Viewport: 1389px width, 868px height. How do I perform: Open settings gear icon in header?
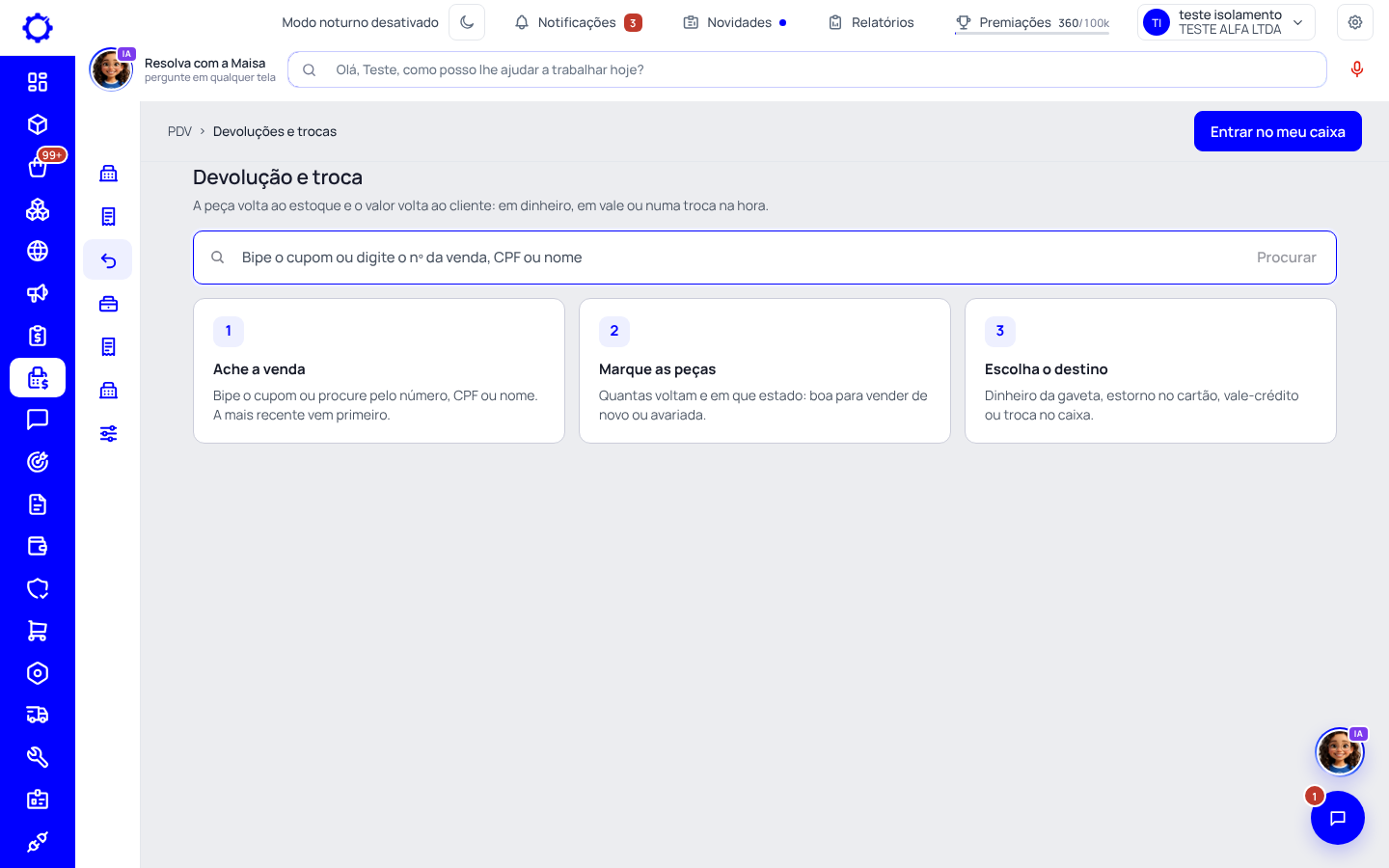coord(1355,22)
